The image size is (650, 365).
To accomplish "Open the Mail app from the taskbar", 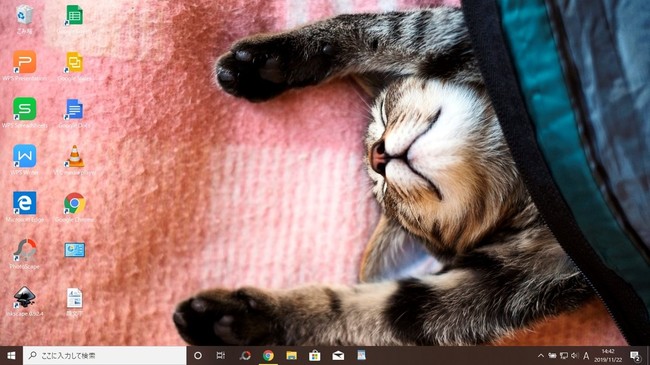I will click(338, 355).
